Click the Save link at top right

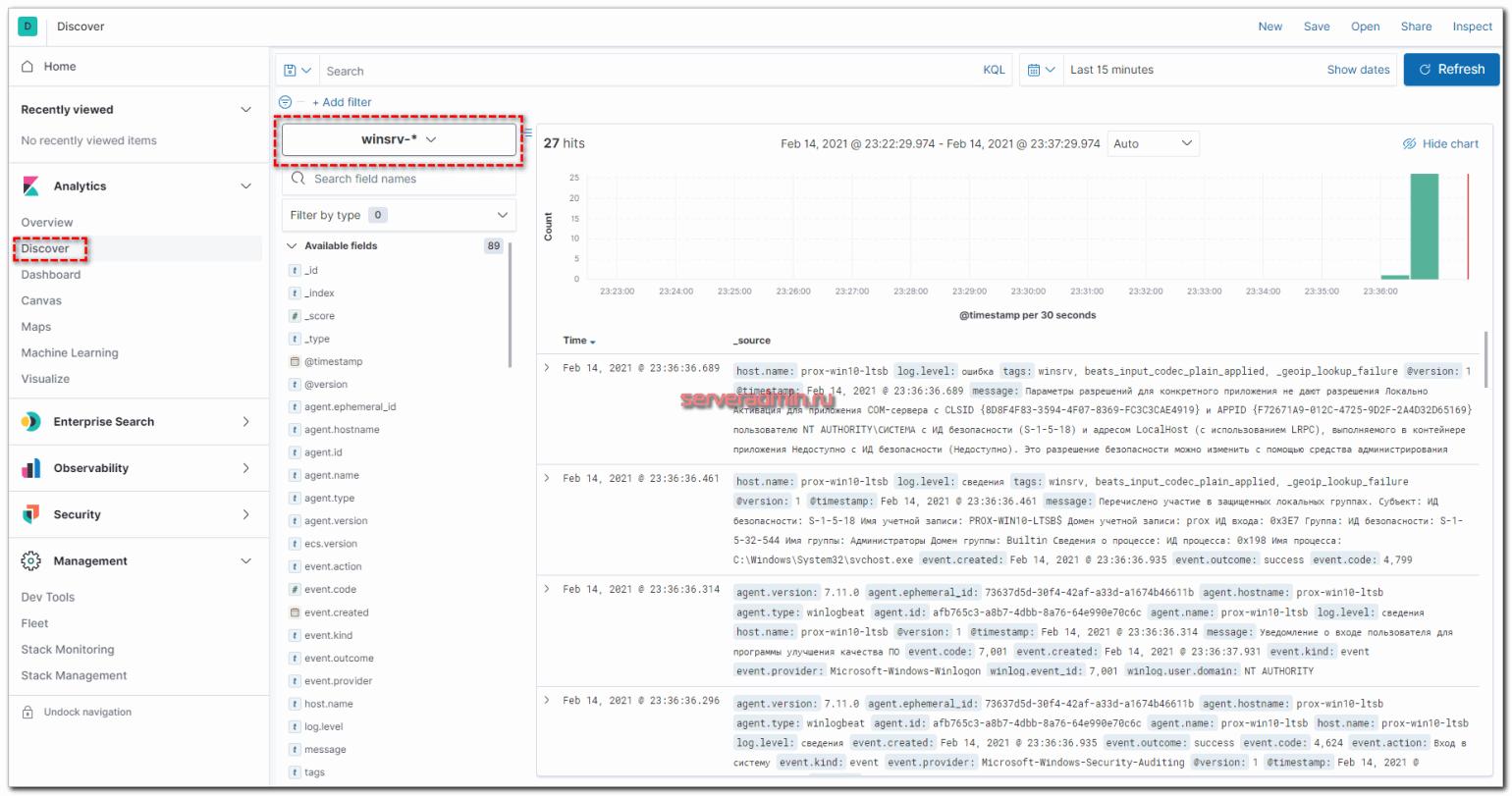[x=1317, y=27]
